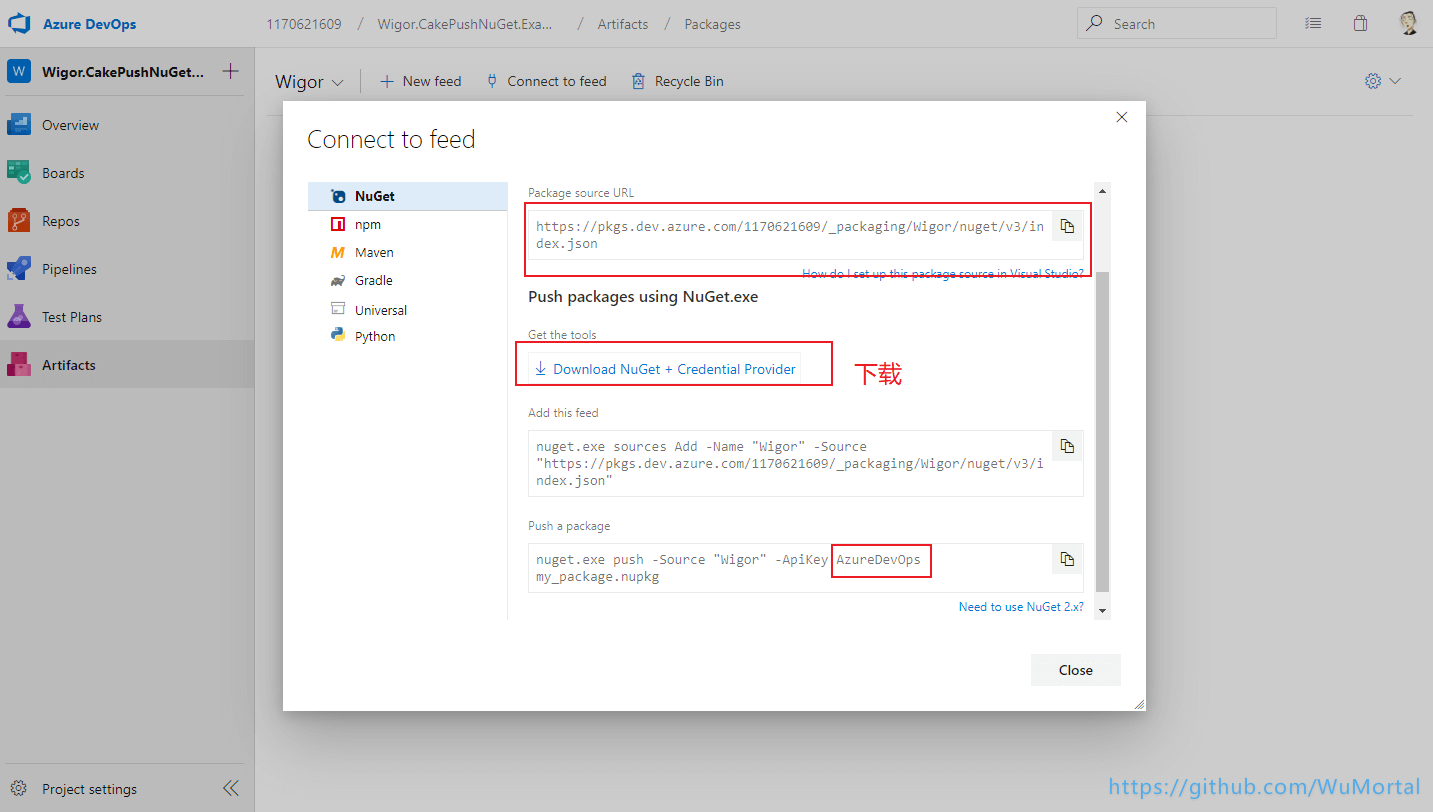This screenshot has width=1433, height=812.
Task: Click the Close button
Action: [1075, 670]
